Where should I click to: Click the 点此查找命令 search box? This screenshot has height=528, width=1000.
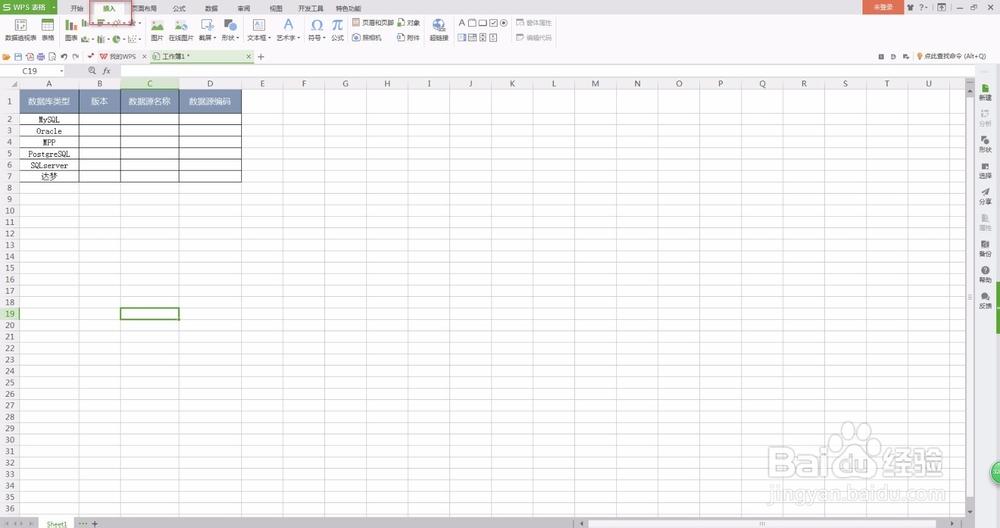click(x=954, y=56)
